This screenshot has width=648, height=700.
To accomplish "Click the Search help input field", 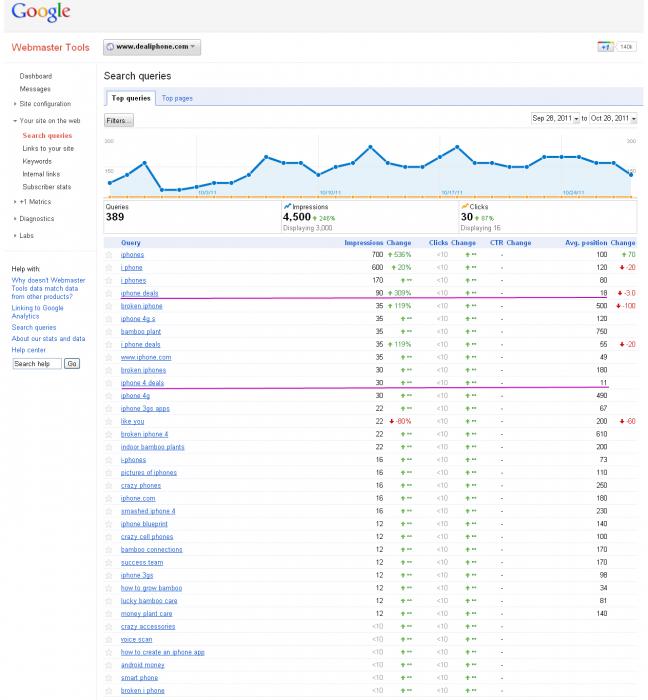I will pos(37,364).
